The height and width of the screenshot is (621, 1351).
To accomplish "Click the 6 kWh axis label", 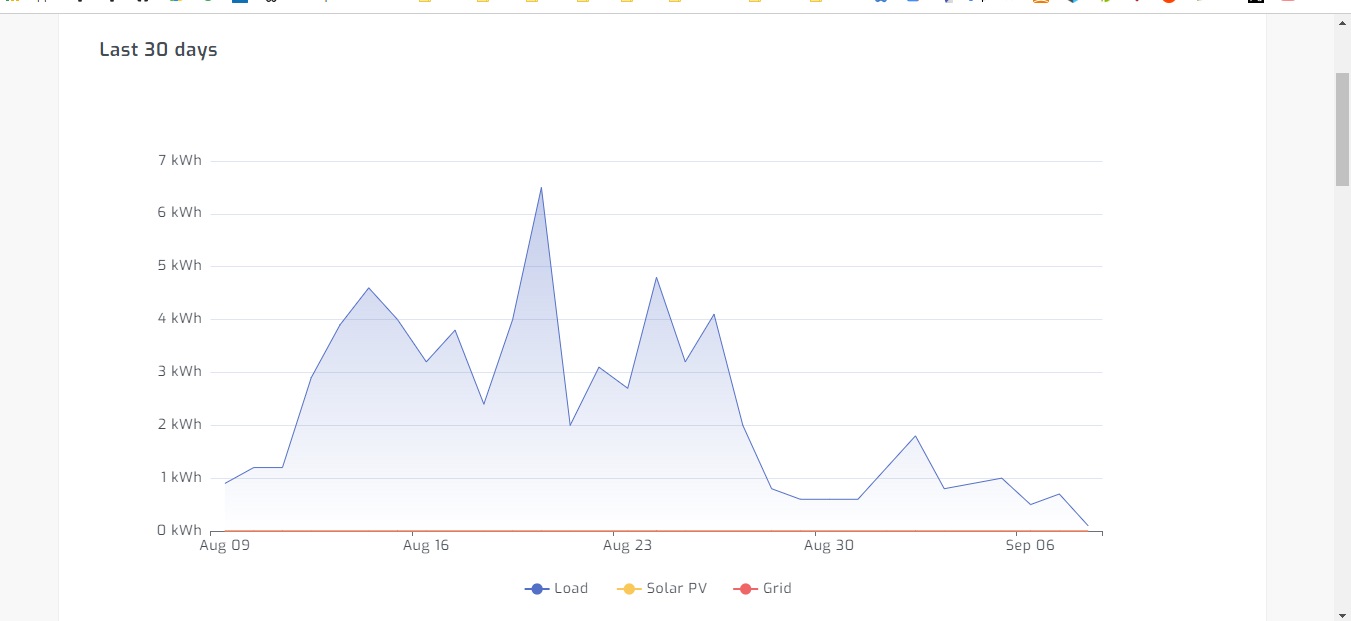I will pyautogui.click(x=179, y=212).
